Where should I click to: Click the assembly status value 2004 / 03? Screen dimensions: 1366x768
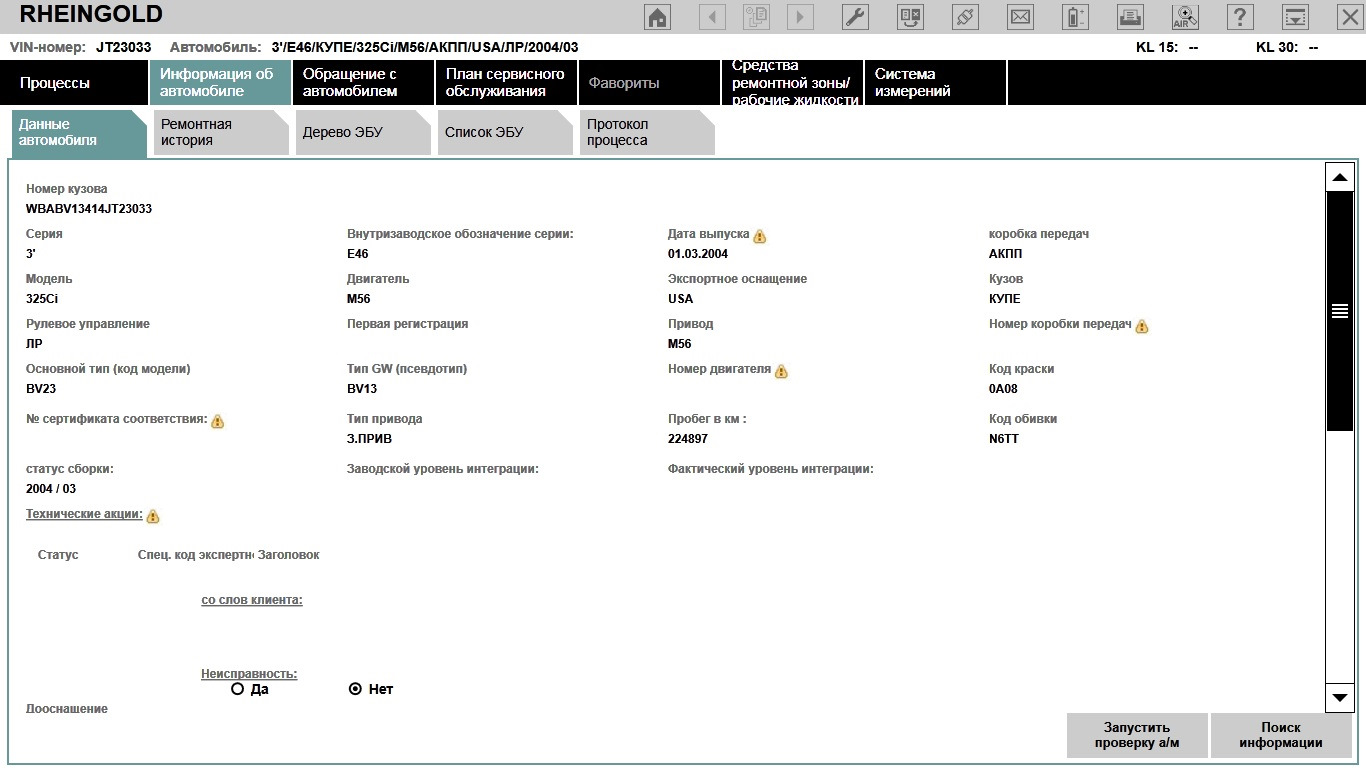(51, 489)
